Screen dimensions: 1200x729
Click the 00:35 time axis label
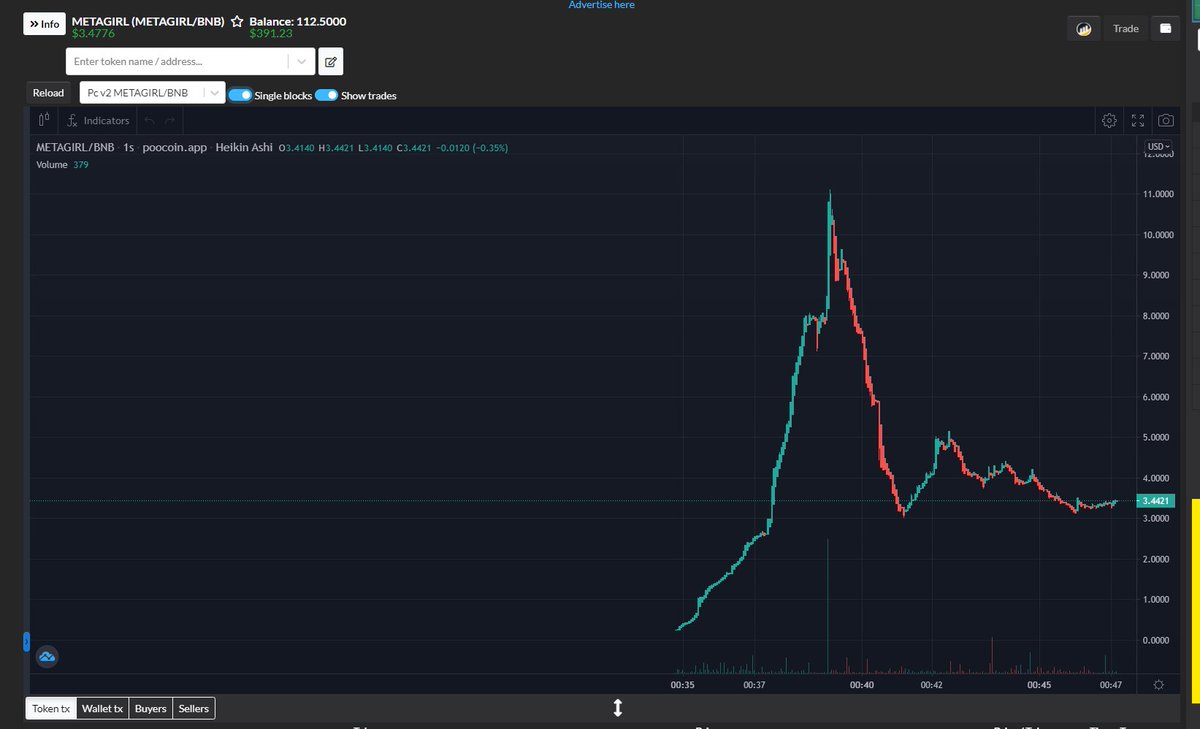[x=683, y=685]
